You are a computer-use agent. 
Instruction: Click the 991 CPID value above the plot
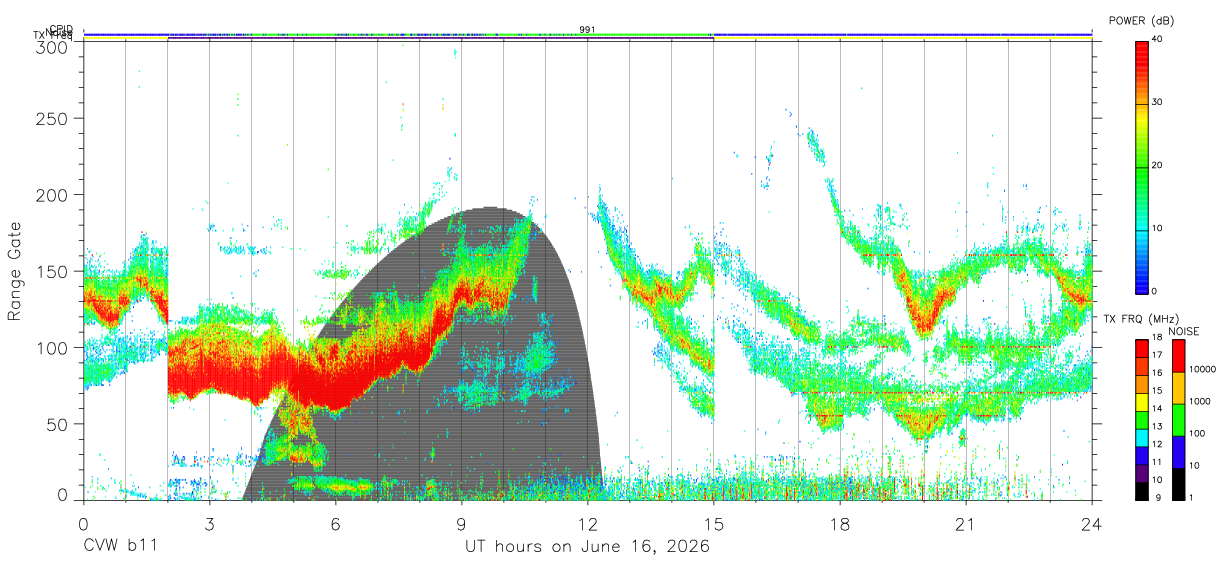(x=587, y=30)
